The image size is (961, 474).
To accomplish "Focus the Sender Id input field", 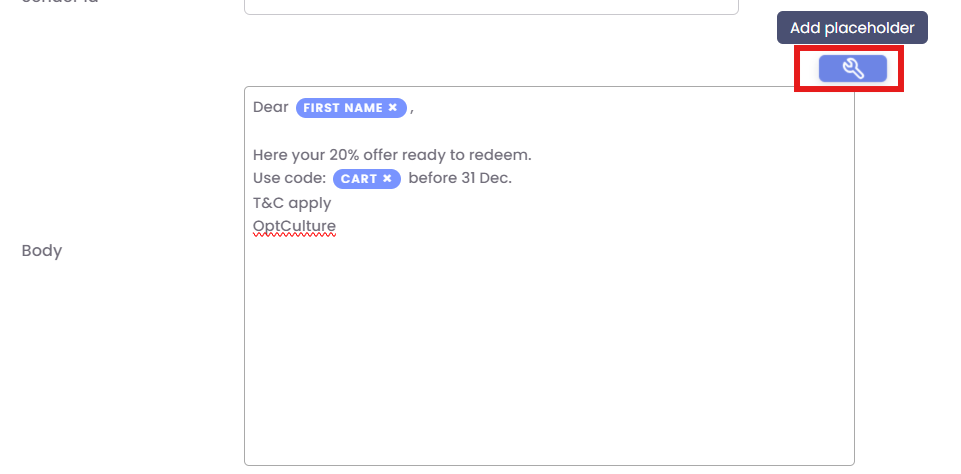I will [x=490, y=5].
